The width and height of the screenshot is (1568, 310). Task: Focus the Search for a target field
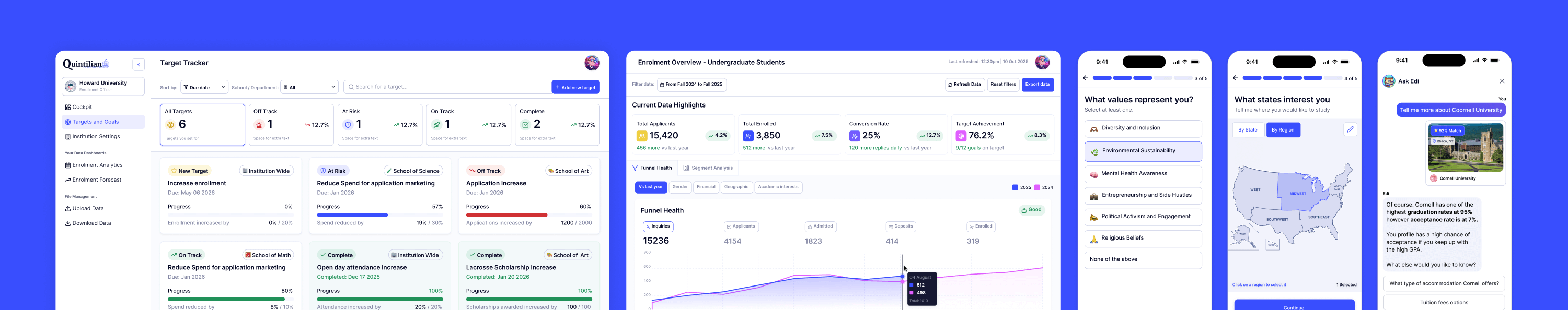447,87
